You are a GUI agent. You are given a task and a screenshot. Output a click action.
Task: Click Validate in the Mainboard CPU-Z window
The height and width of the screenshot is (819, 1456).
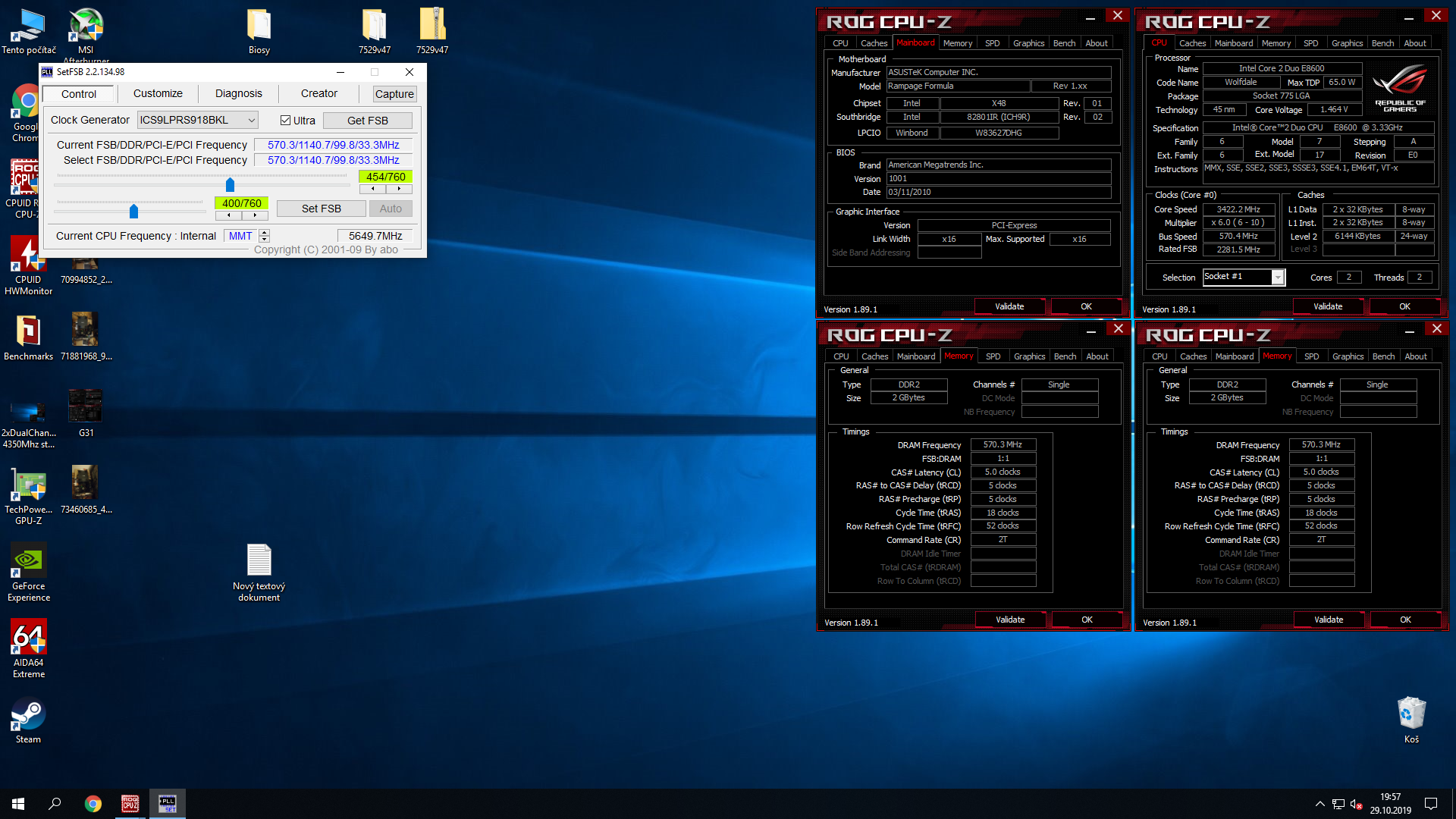(1009, 306)
